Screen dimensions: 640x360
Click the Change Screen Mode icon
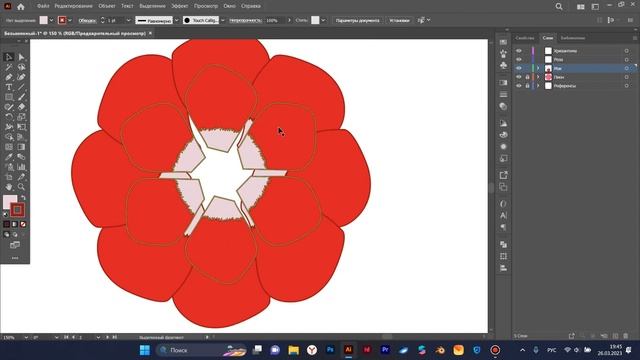click(x=15, y=245)
